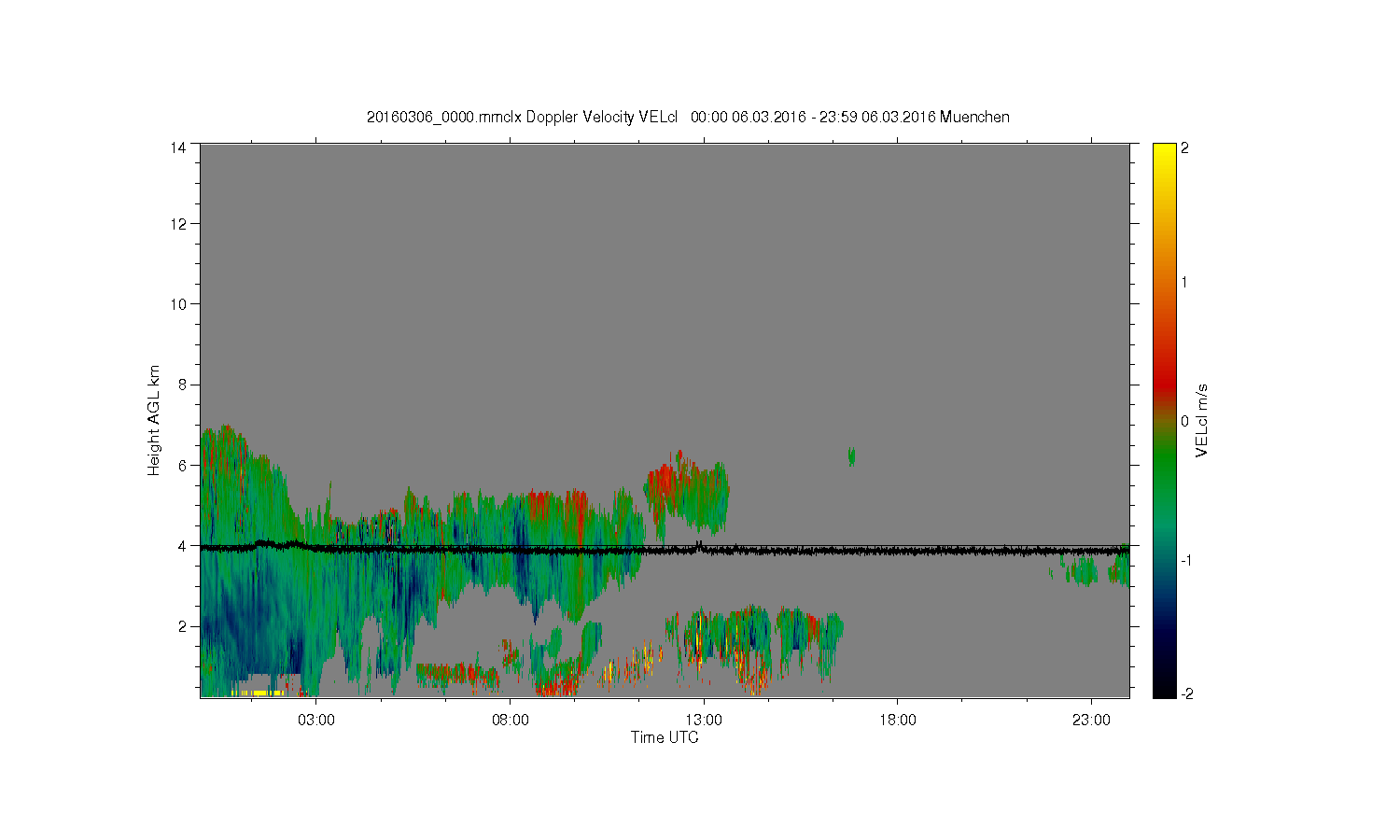The width and height of the screenshot is (1400, 840).
Task: Click the plot title text
Action: [x=688, y=117]
